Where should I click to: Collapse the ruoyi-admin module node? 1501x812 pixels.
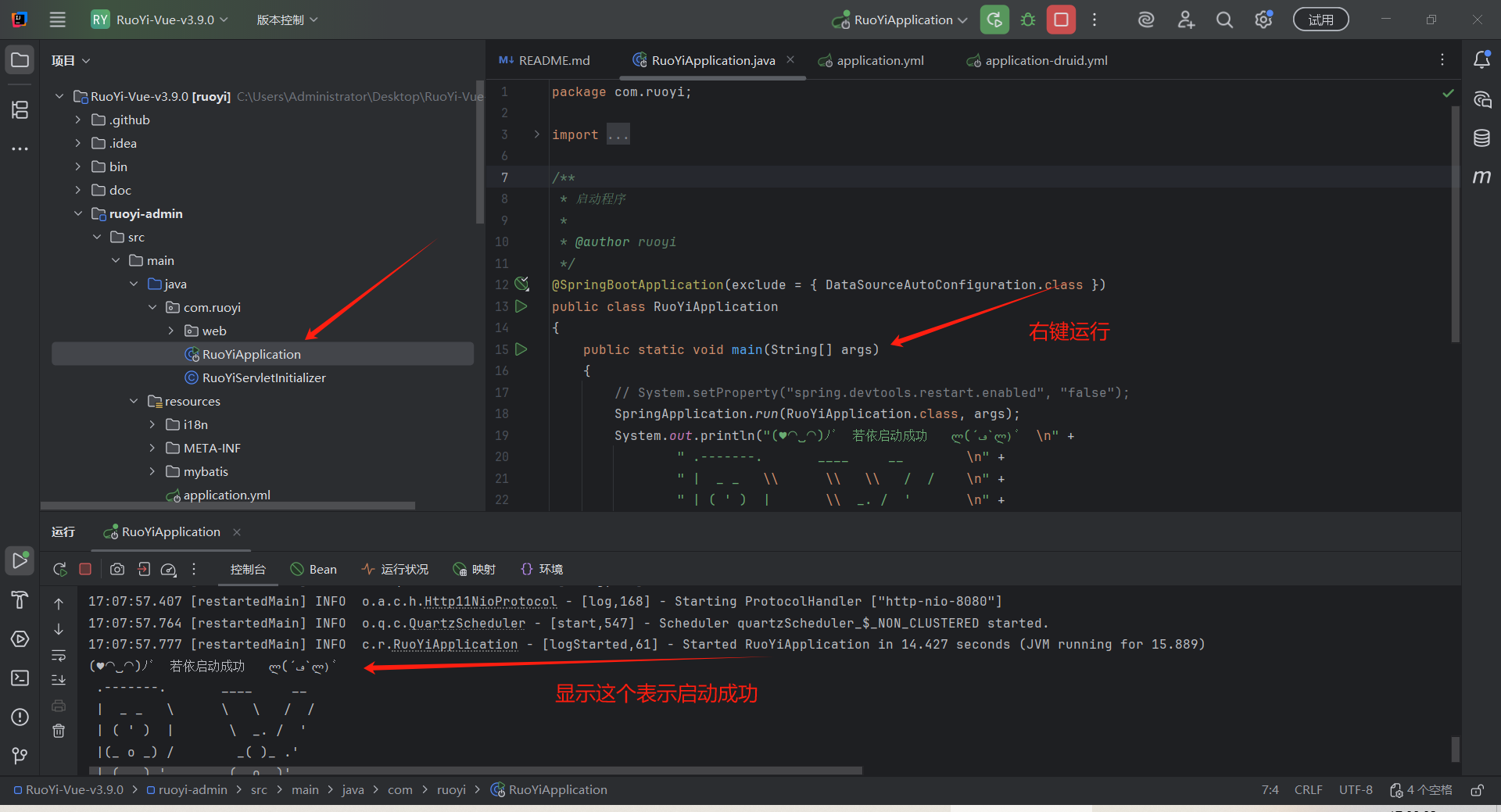(x=77, y=213)
